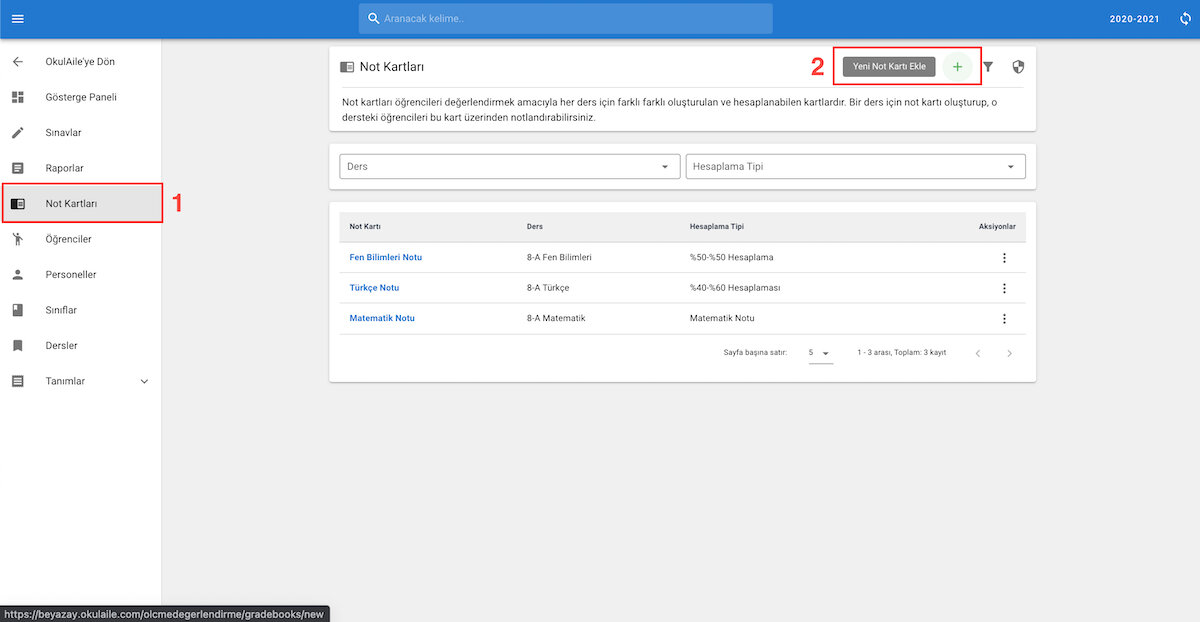Click the Aranacak kelime search field
Image resolution: width=1200 pixels, height=622 pixels.
[566, 19]
